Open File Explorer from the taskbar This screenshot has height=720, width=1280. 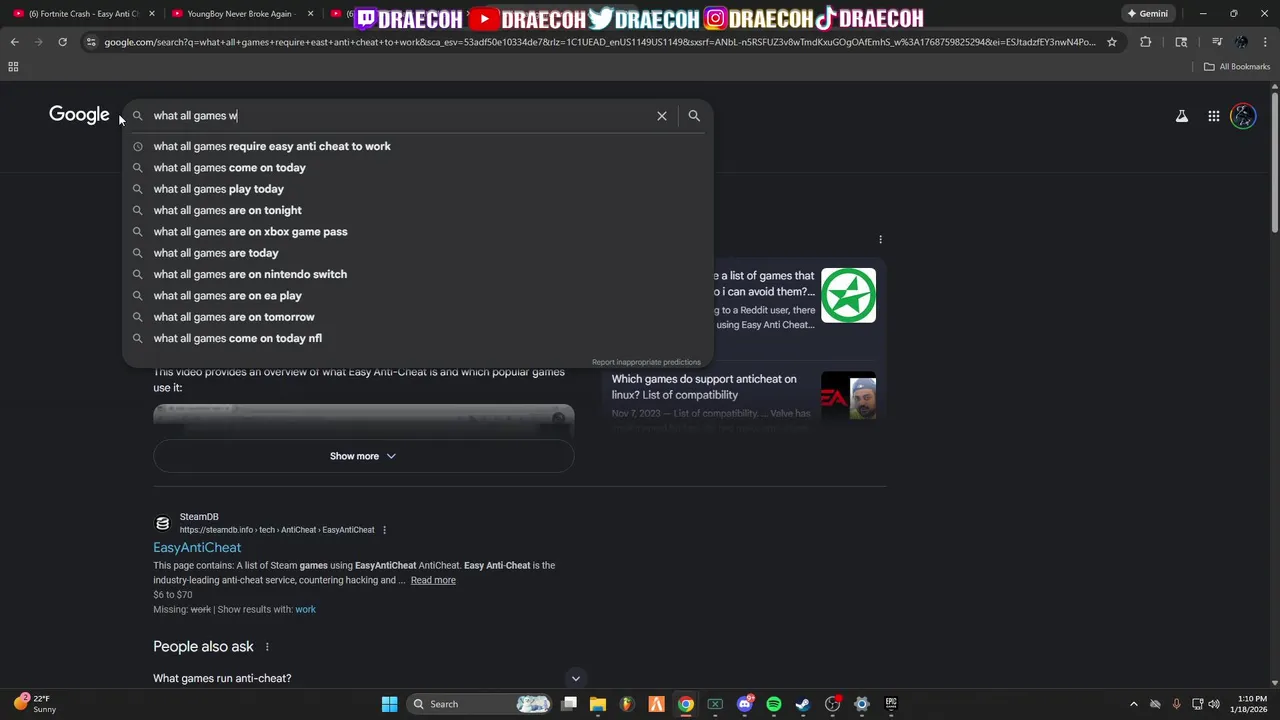pos(597,704)
